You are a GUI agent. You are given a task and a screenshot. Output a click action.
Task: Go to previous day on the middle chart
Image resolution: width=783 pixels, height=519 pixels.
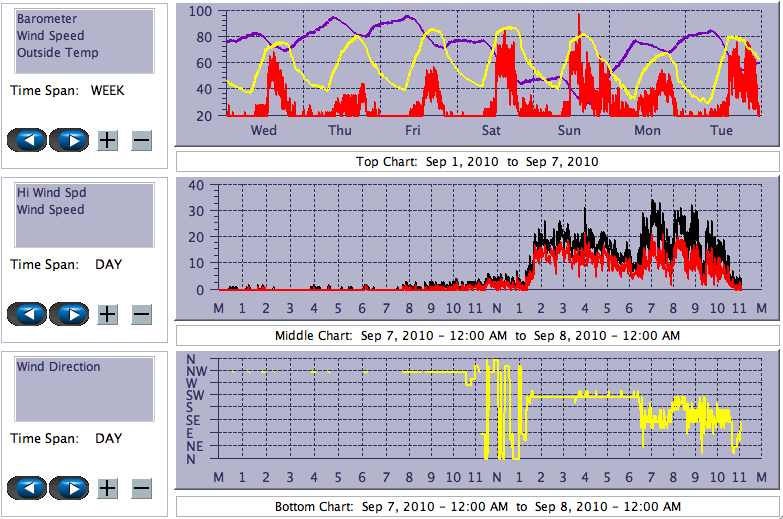(x=28, y=314)
